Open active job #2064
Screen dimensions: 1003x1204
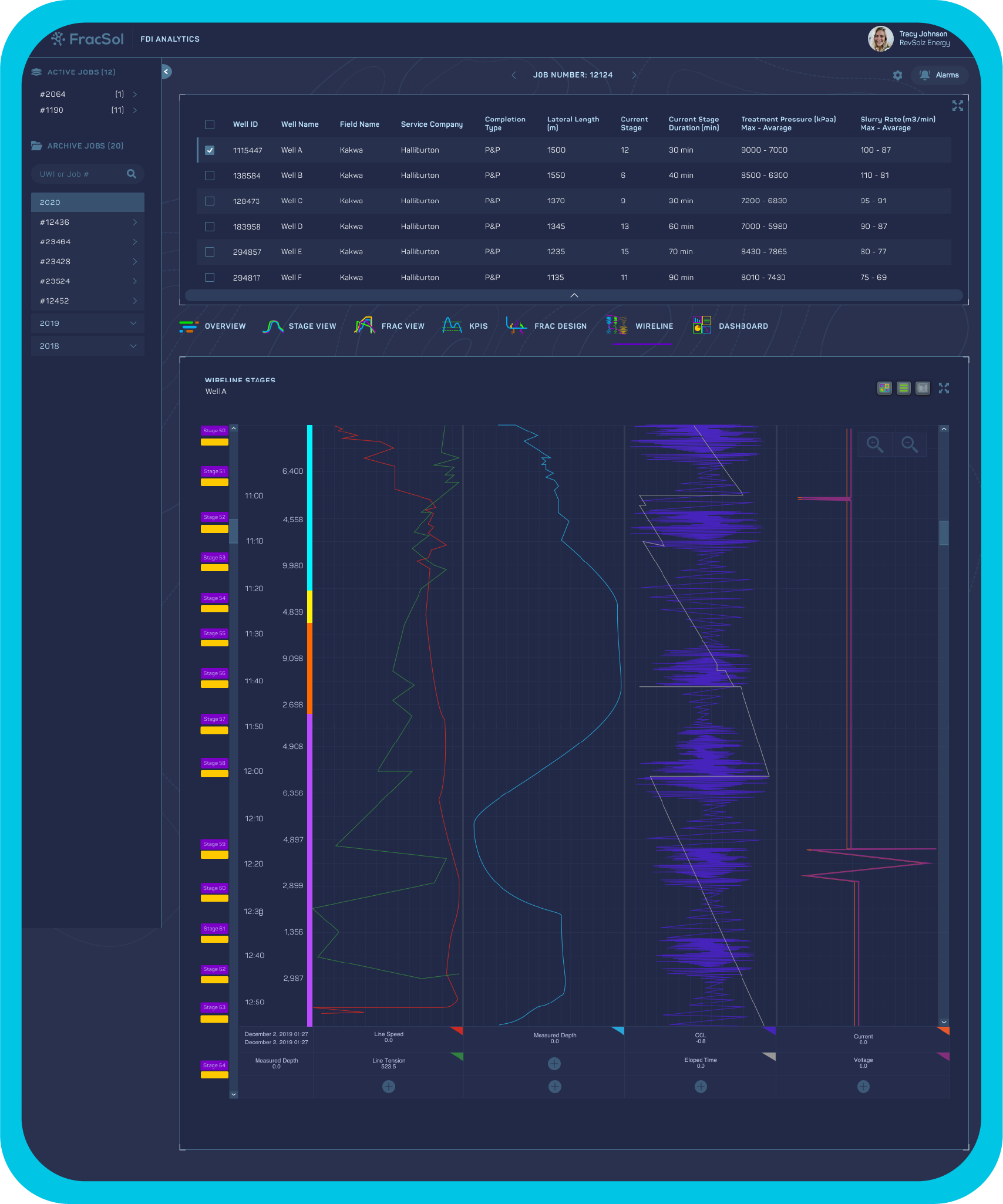point(87,94)
